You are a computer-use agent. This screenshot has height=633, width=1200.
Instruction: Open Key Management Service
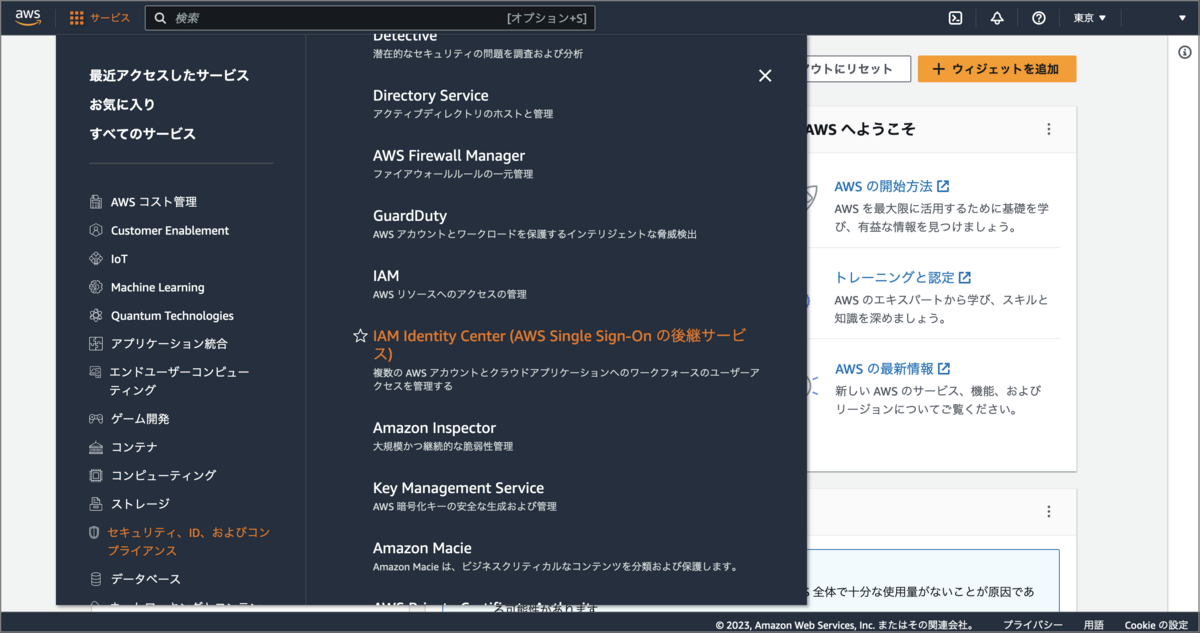458,488
